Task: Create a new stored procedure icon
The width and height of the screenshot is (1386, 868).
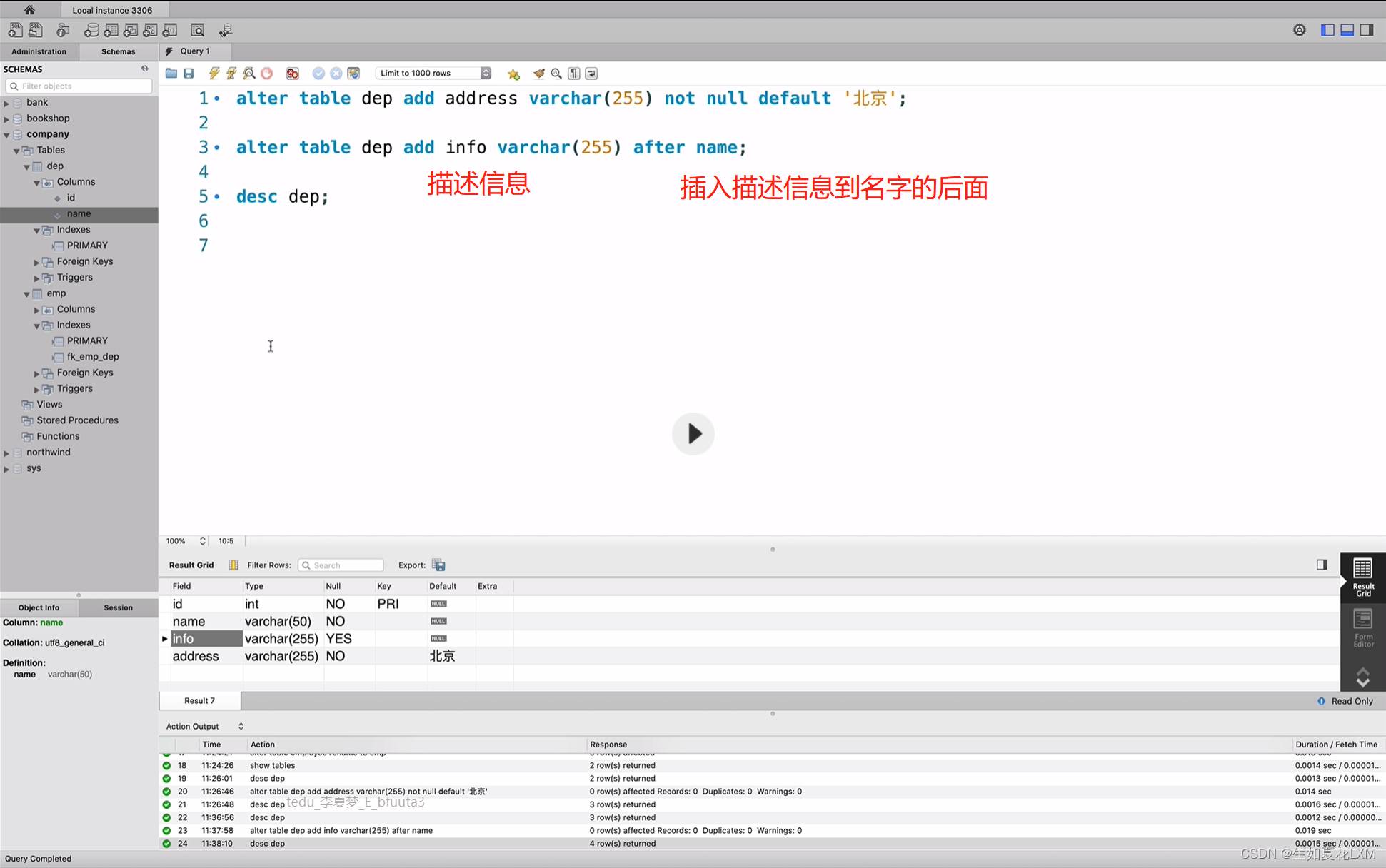Action: (x=150, y=30)
